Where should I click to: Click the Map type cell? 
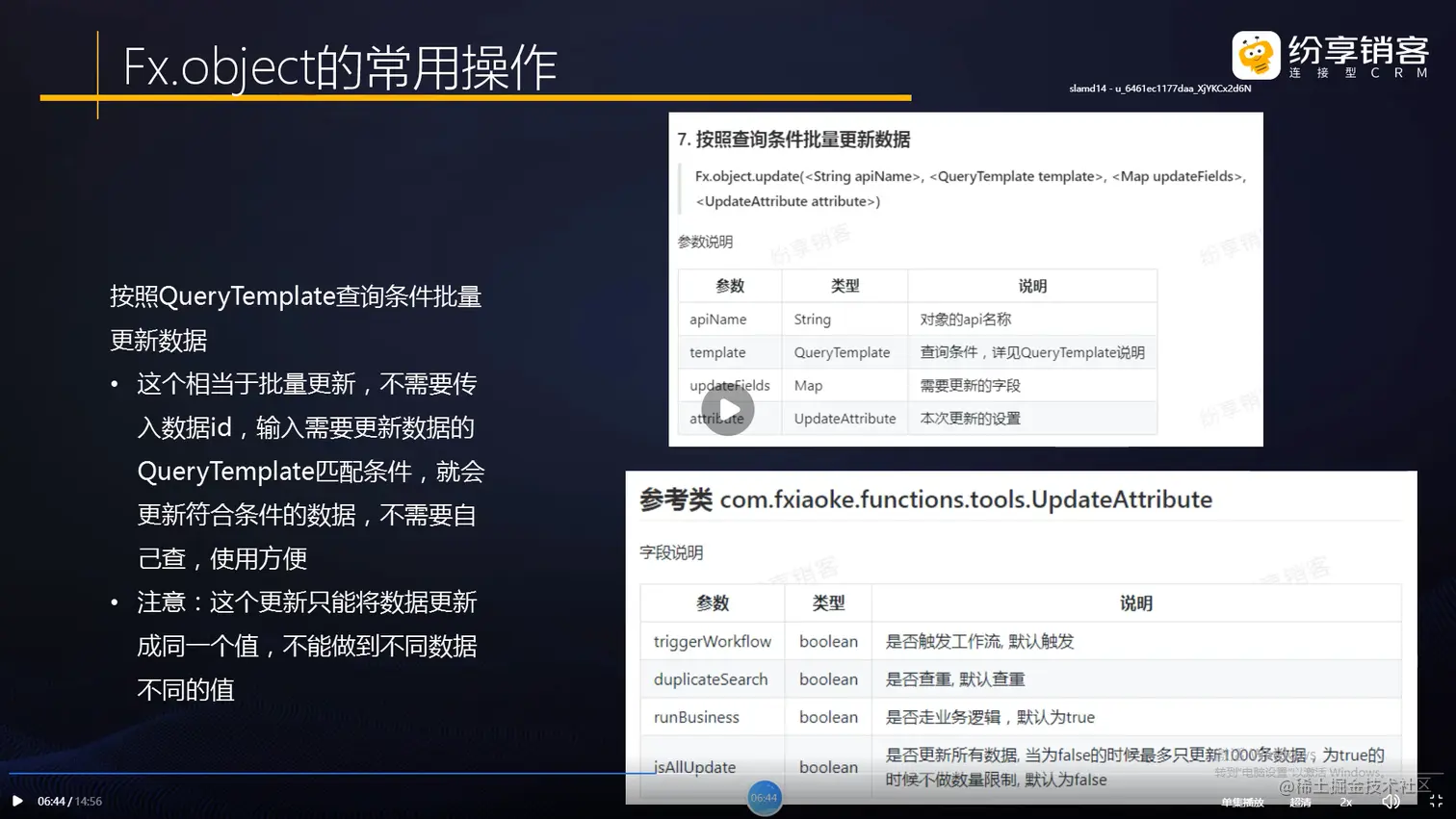coord(845,385)
